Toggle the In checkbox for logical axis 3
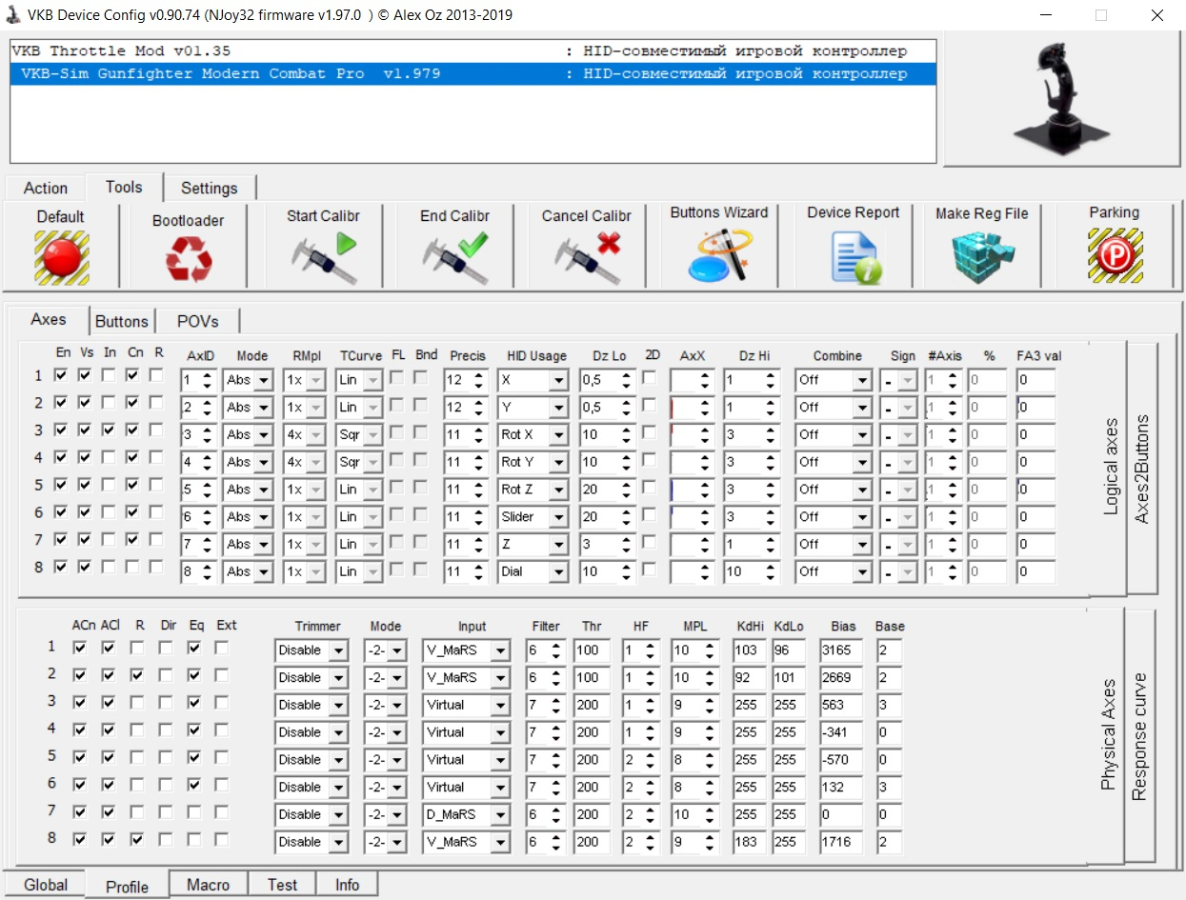Viewport: 1186px width, 900px height. (109, 430)
